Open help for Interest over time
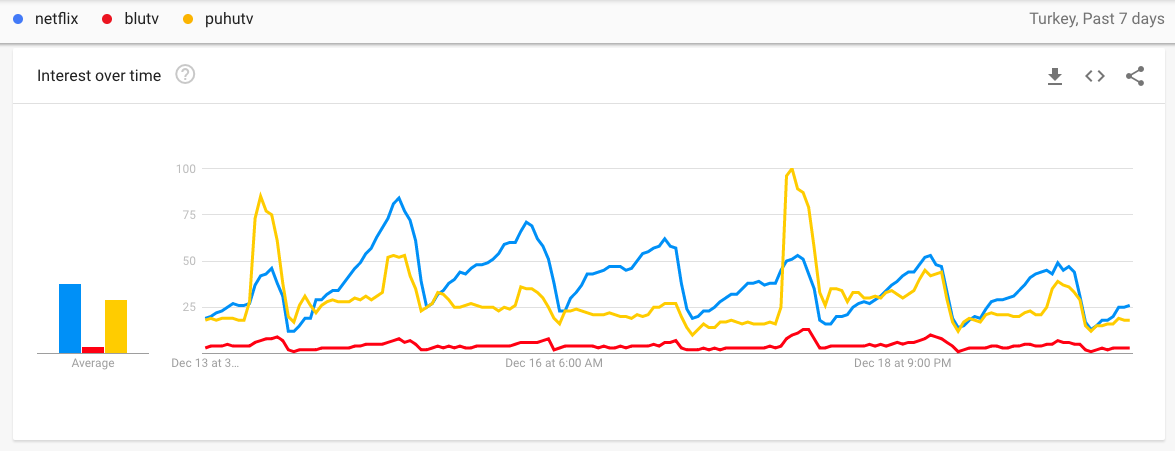The width and height of the screenshot is (1175, 451). click(185, 75)
